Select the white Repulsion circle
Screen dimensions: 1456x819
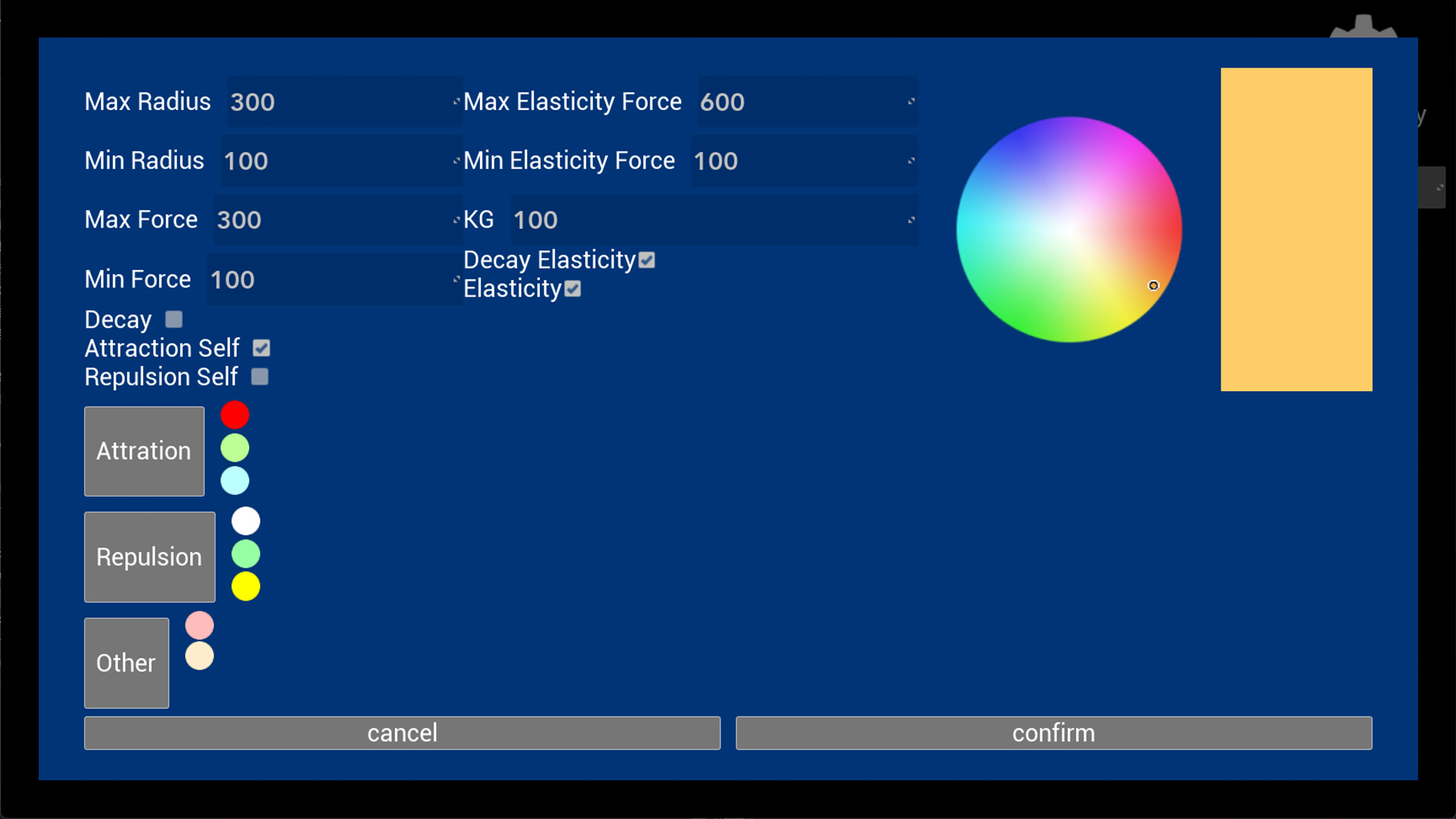pos(245,521)
